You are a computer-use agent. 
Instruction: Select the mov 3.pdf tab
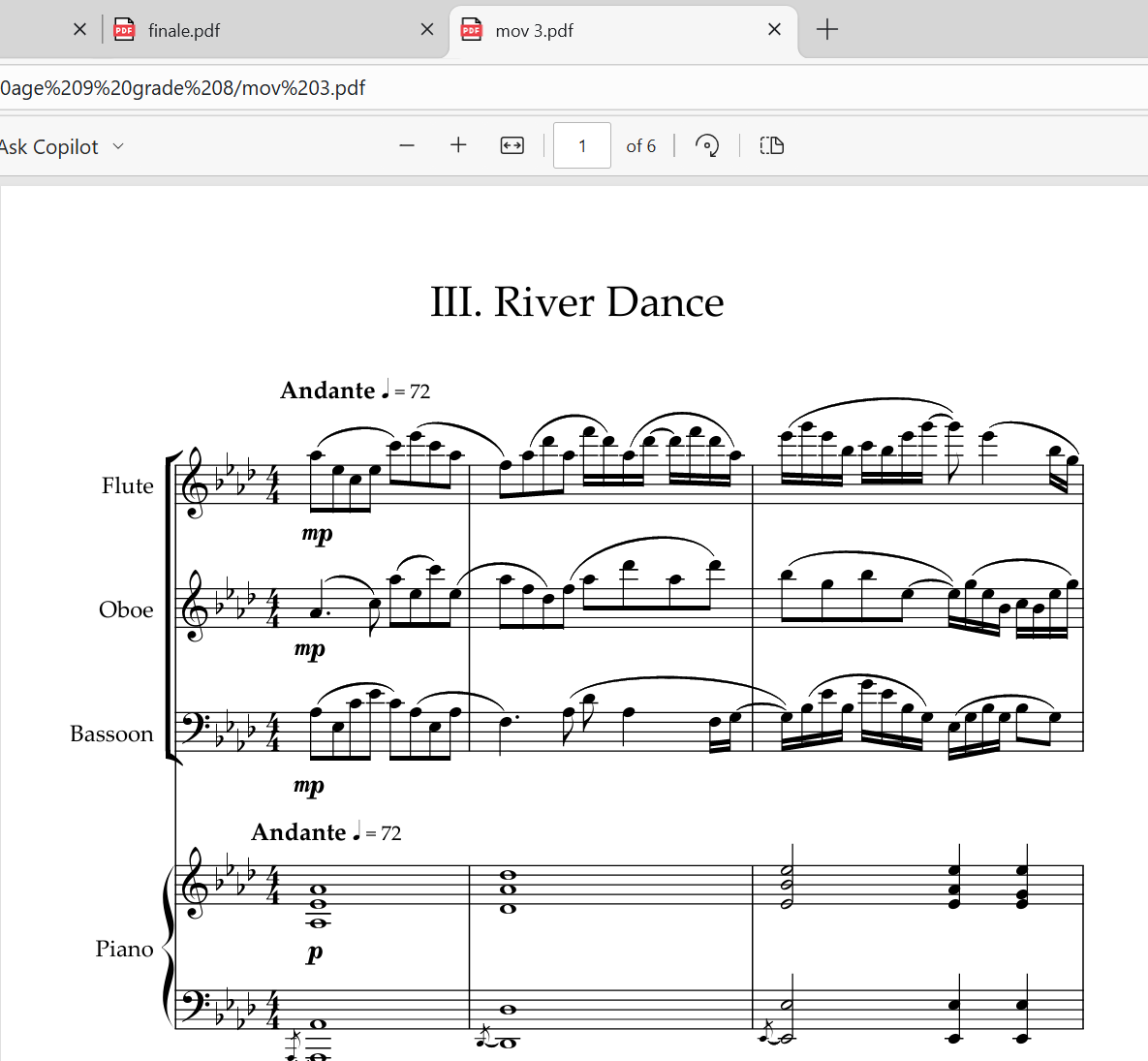click(622, 30)
